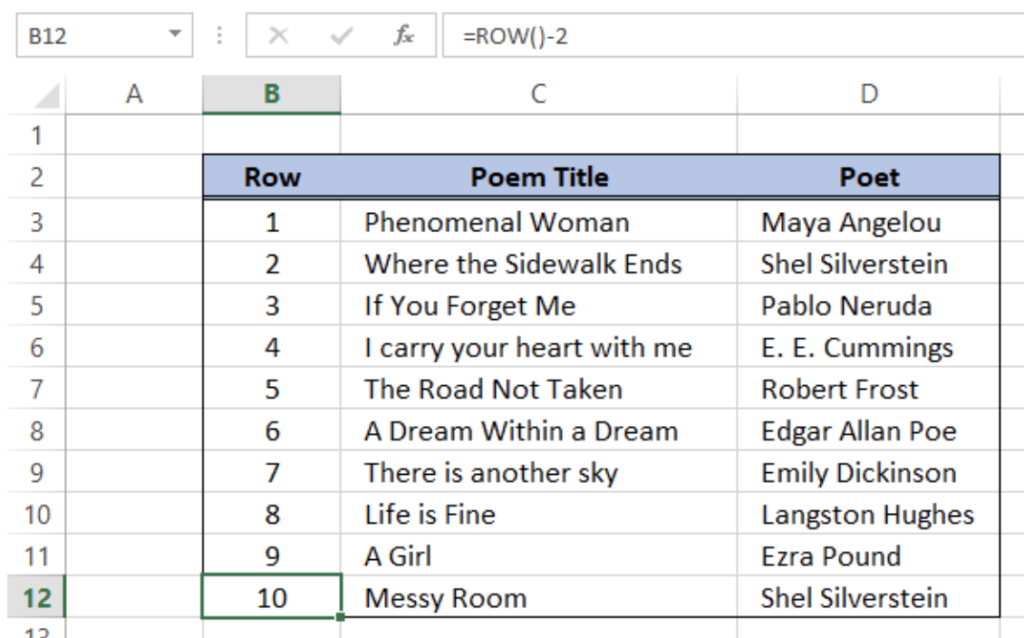Image resolution: width=1024 pixels, height=638 pixels.
Task: Open the Name Box dropdown arrow
Action: point(176,36)
